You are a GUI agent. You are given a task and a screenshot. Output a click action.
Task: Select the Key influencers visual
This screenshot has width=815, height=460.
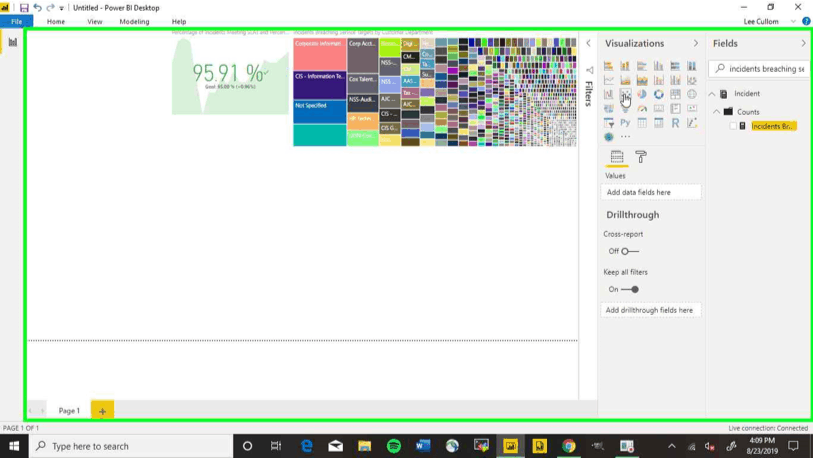692,123
